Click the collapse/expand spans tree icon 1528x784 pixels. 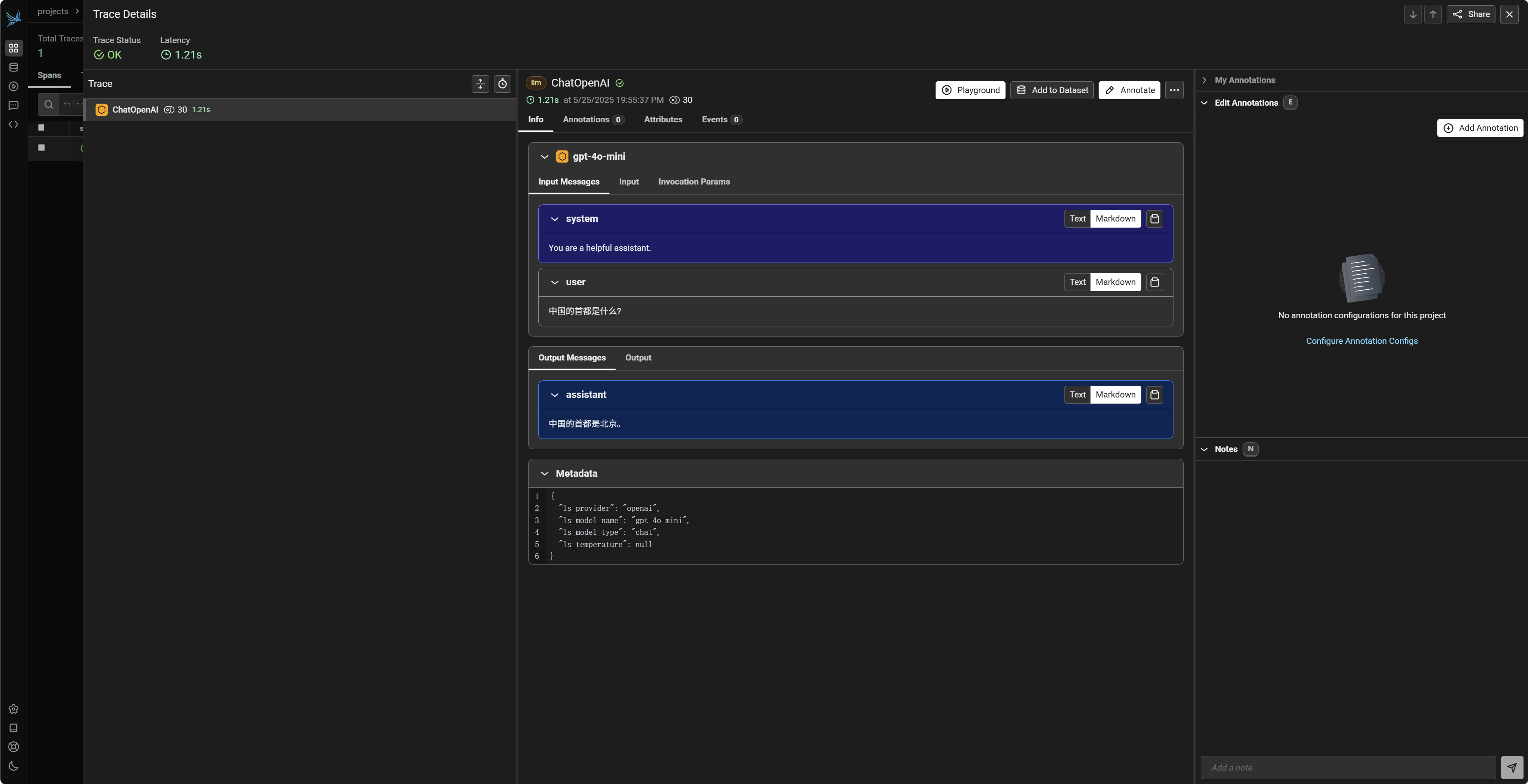coord(480,84)
